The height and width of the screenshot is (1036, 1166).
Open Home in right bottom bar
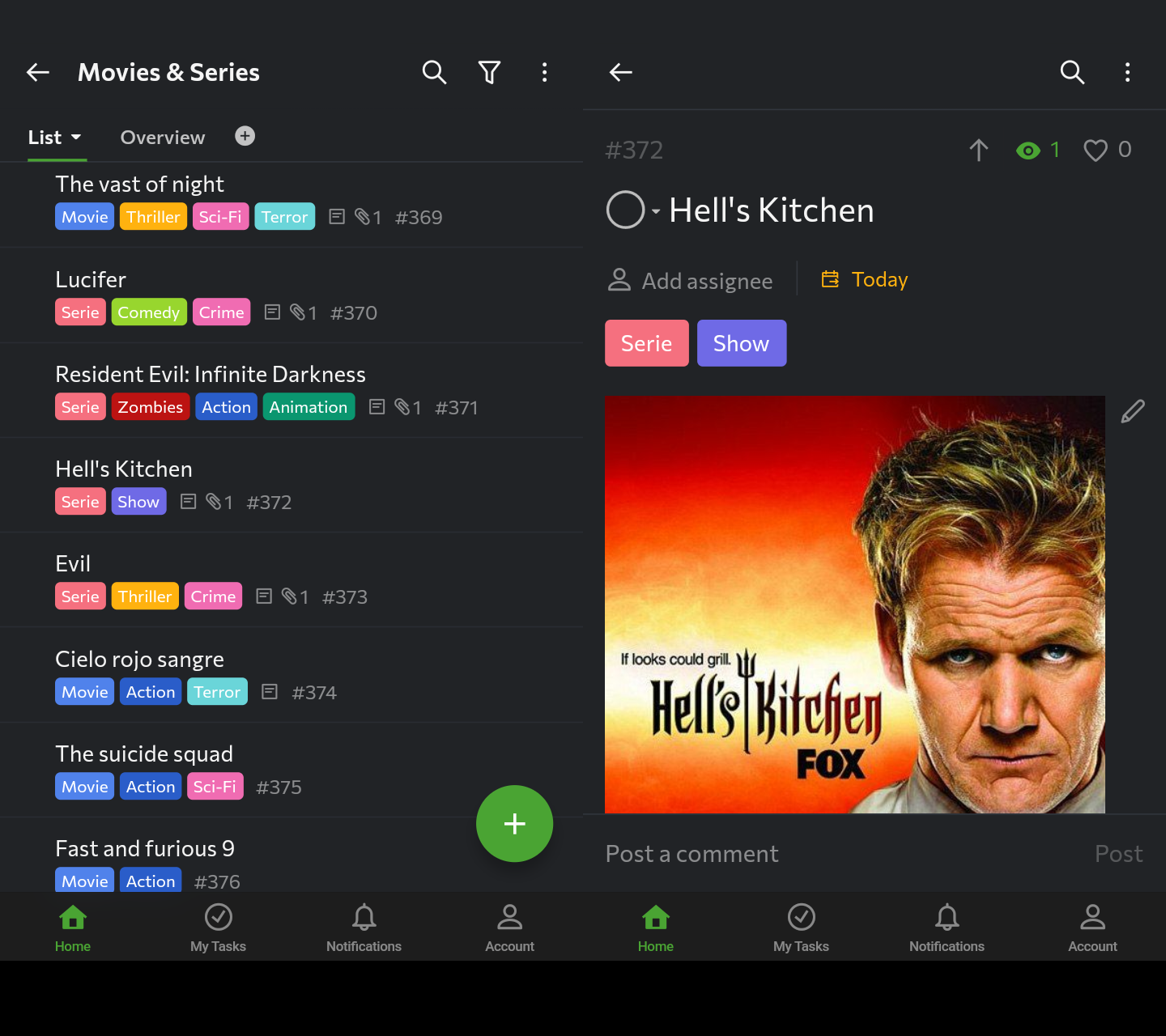(656, 928)
